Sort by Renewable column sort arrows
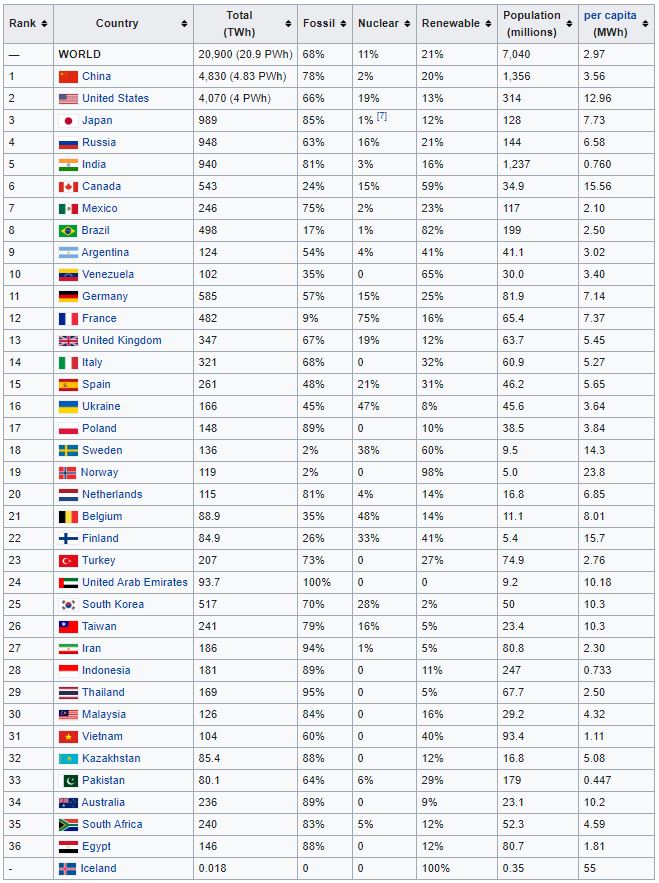 [x=488, y=24]
